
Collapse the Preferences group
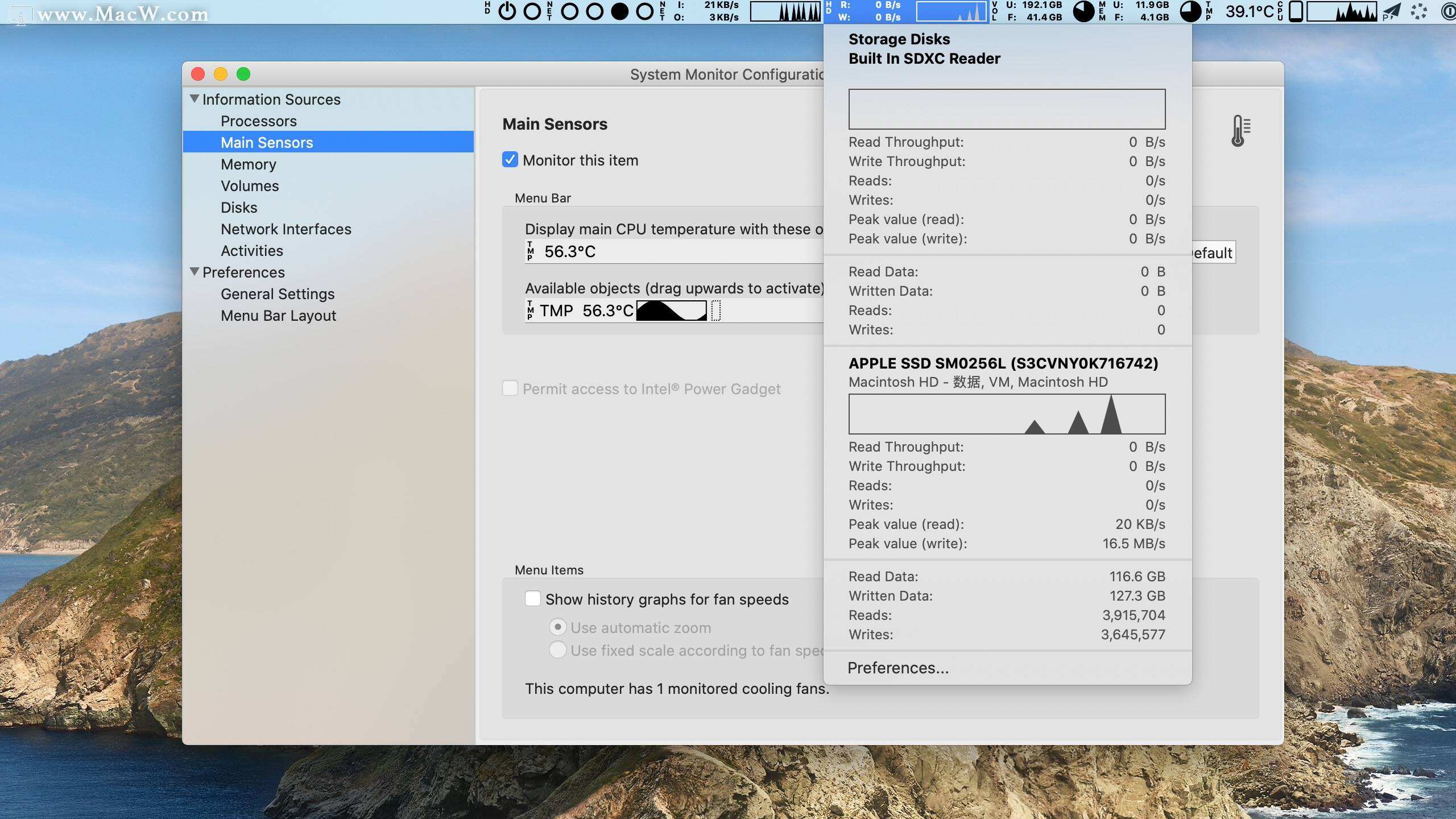(x=195, y=272)
